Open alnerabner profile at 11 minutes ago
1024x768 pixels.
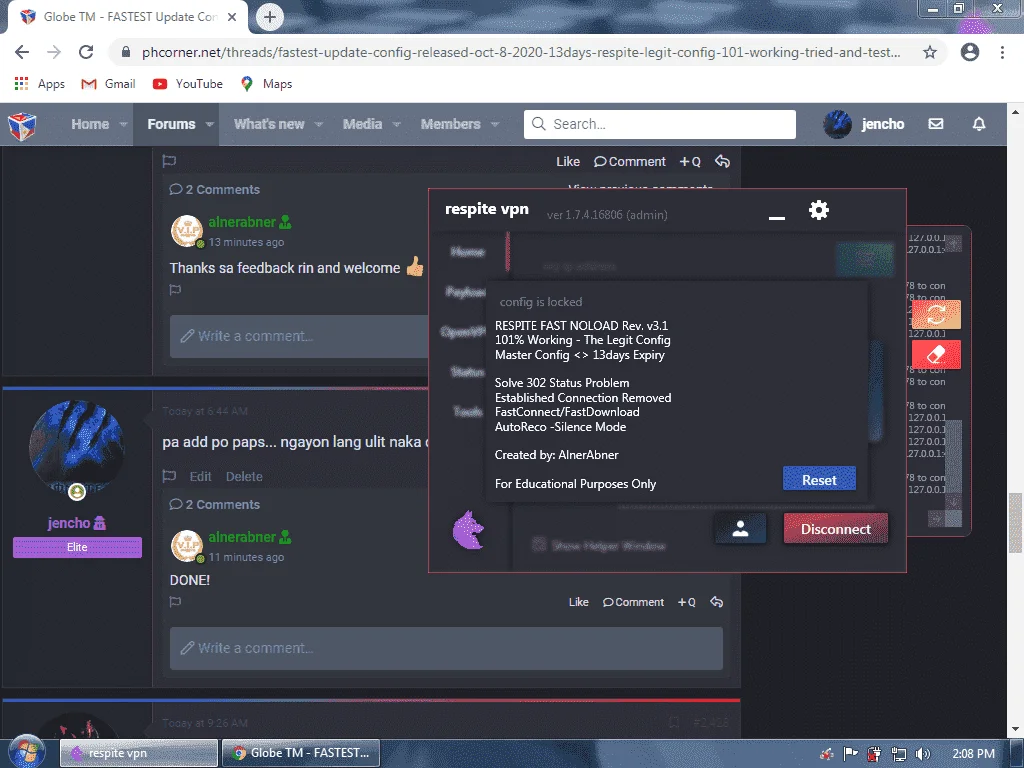(x=242, y=537)
